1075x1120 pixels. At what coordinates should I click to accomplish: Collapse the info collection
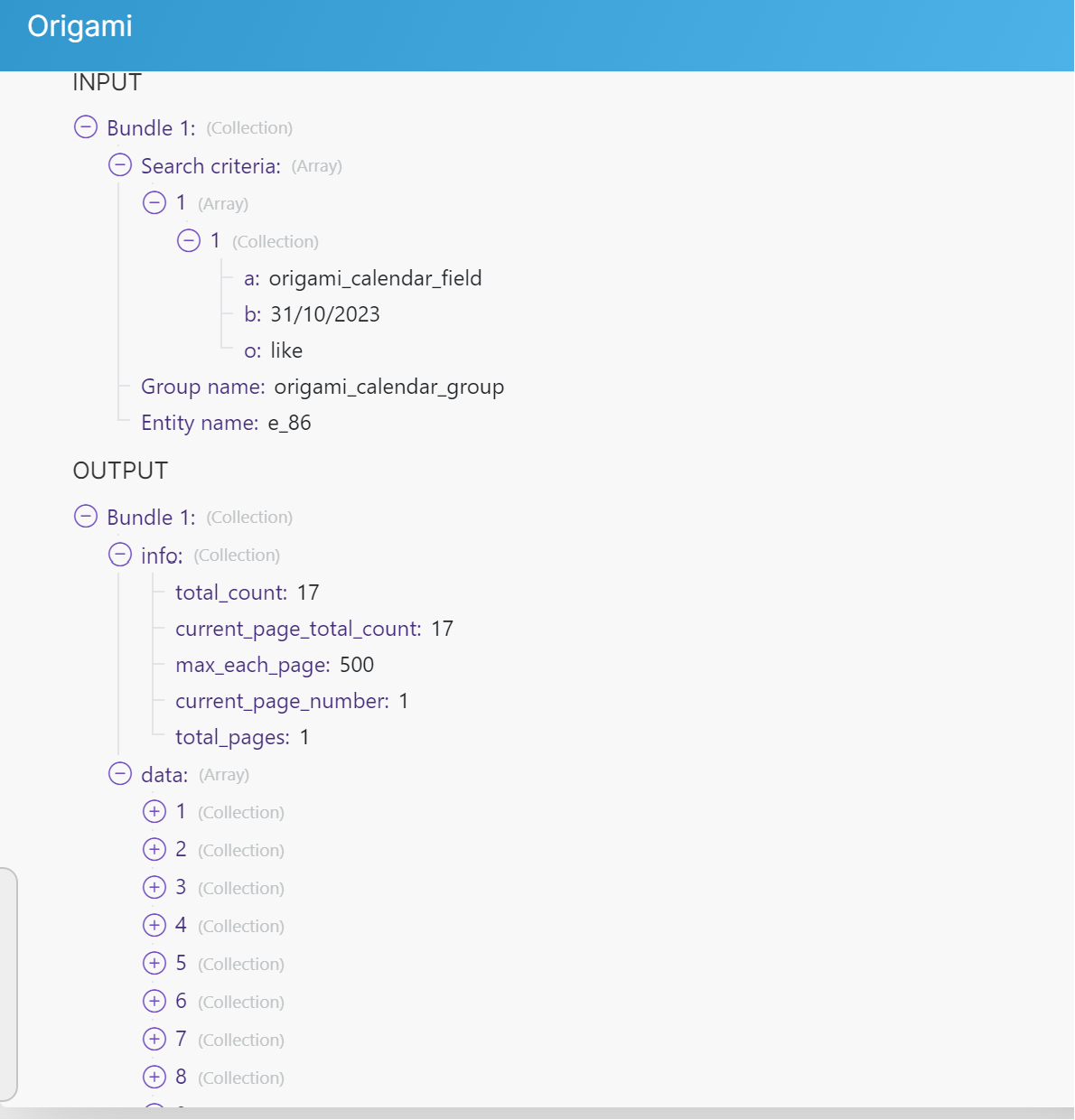(x=120, y=554)
